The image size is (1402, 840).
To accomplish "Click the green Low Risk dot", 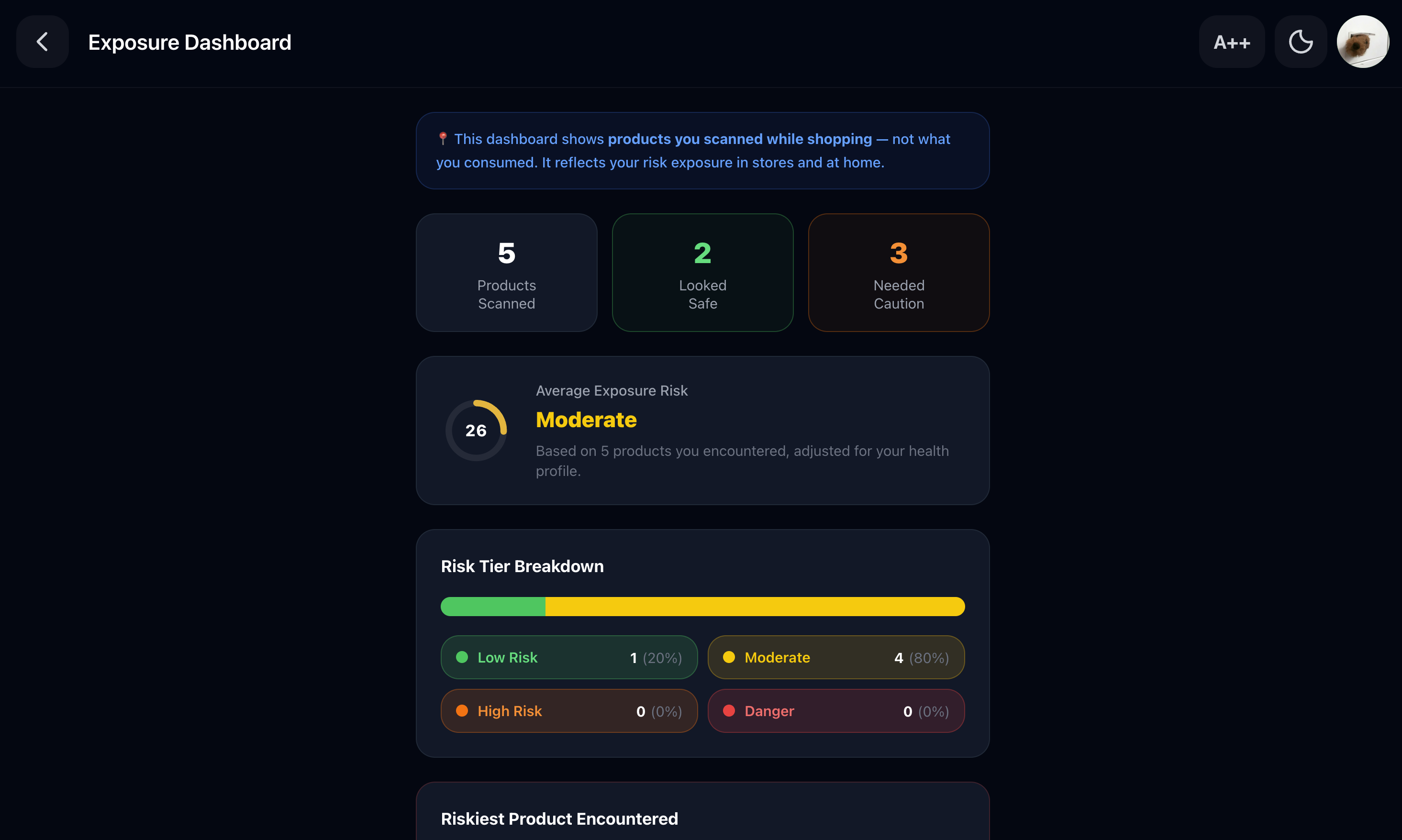I will point(462,657).
